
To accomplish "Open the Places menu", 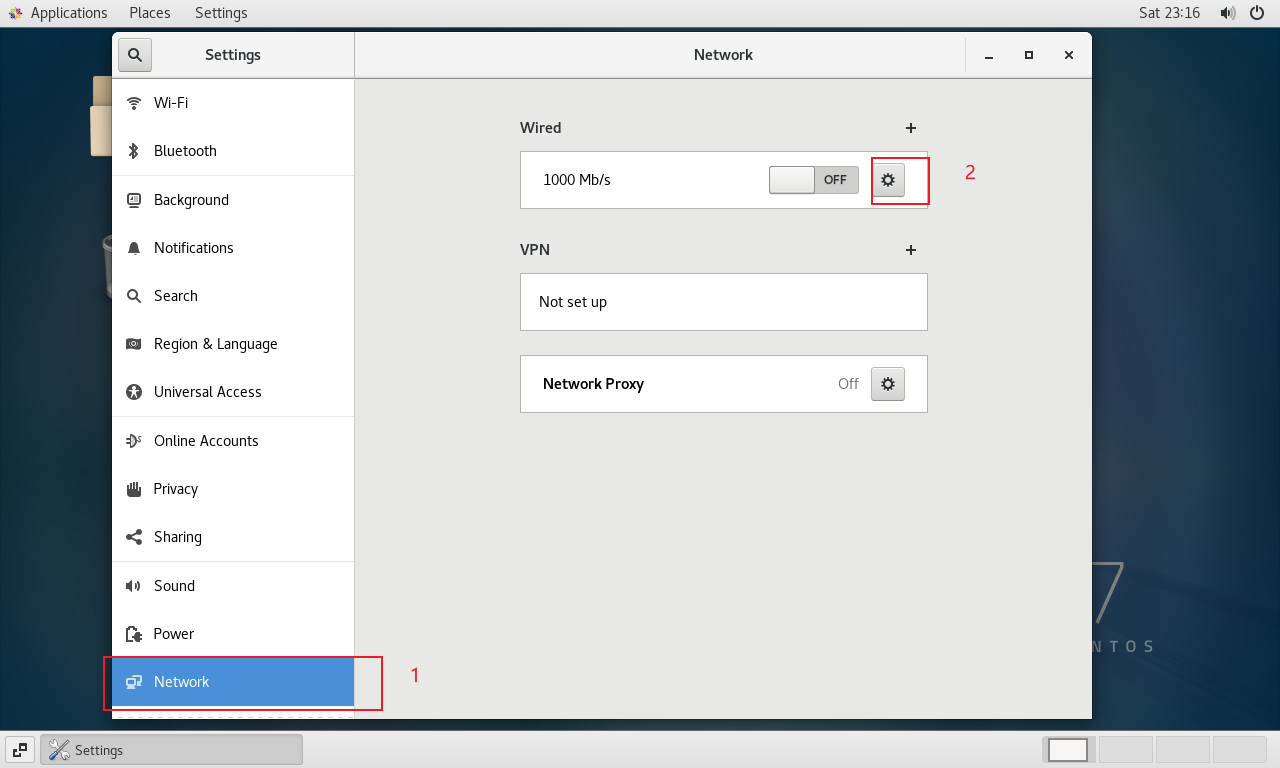I will (x=150, y=13).
